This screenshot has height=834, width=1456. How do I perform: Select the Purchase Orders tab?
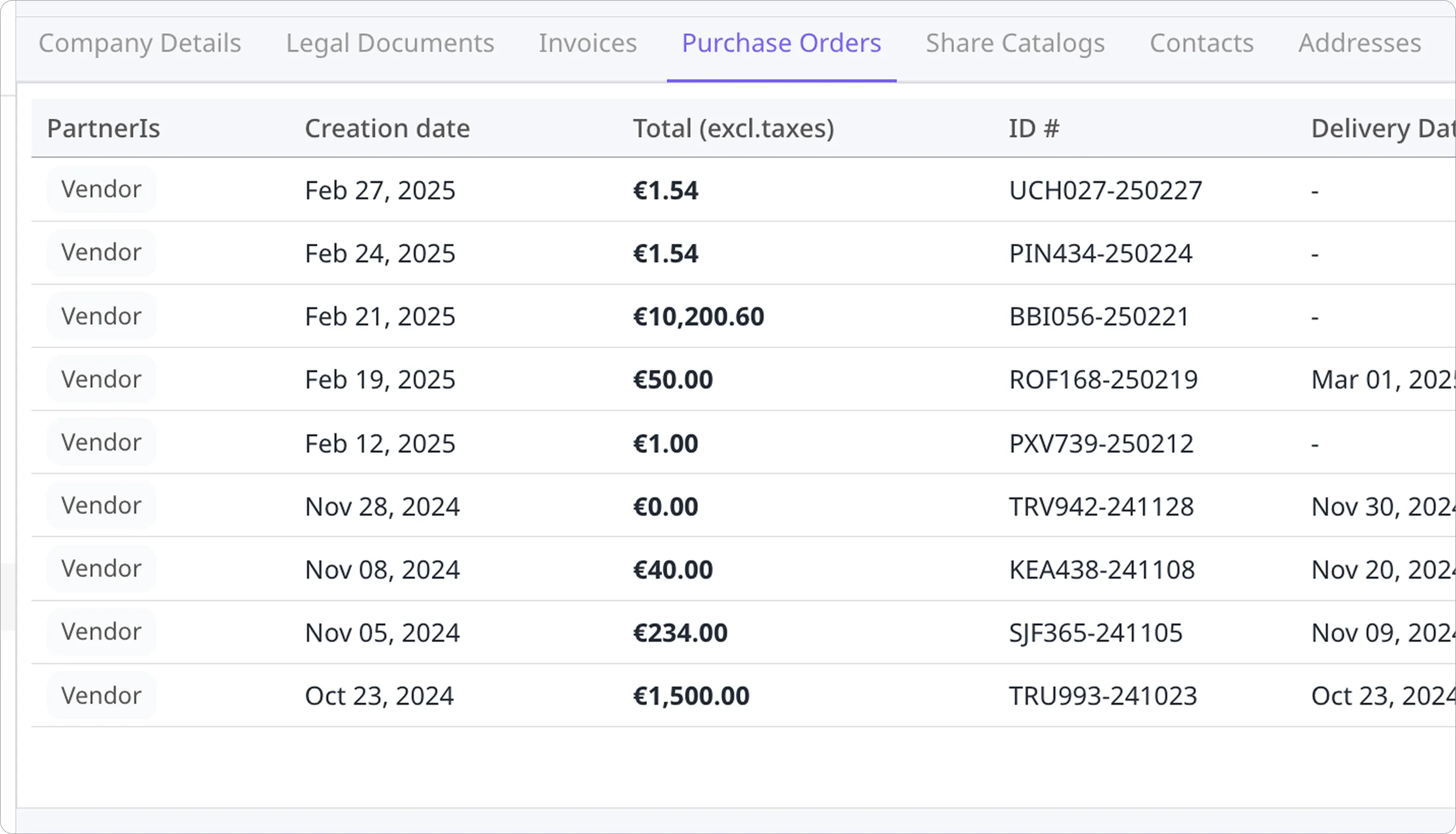point(781,44)
